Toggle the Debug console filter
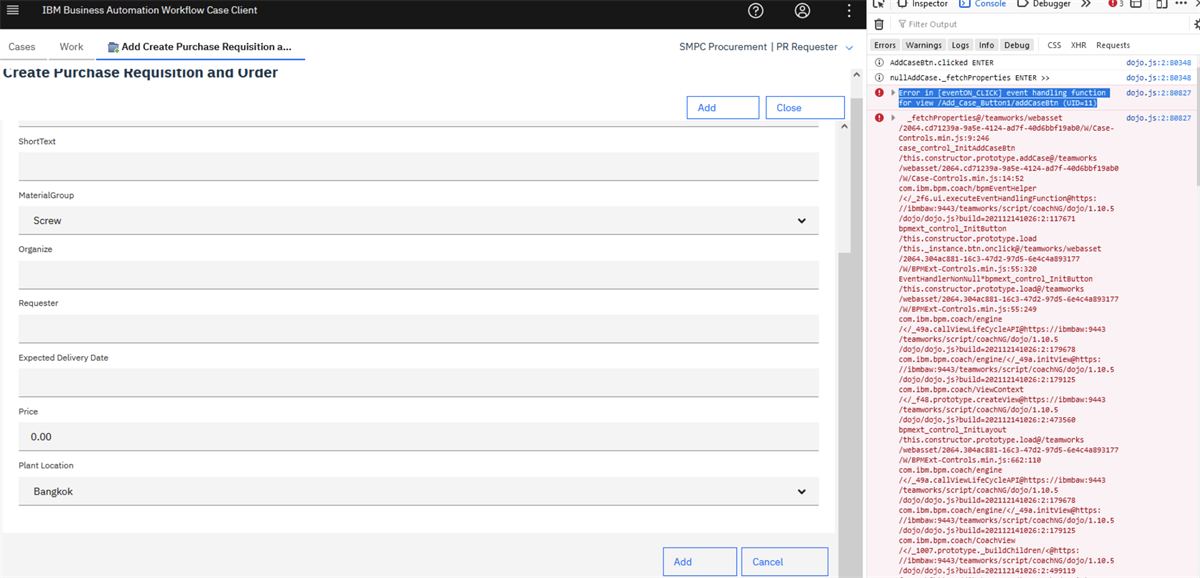1200x578 pixels. tap(1017, 45)
